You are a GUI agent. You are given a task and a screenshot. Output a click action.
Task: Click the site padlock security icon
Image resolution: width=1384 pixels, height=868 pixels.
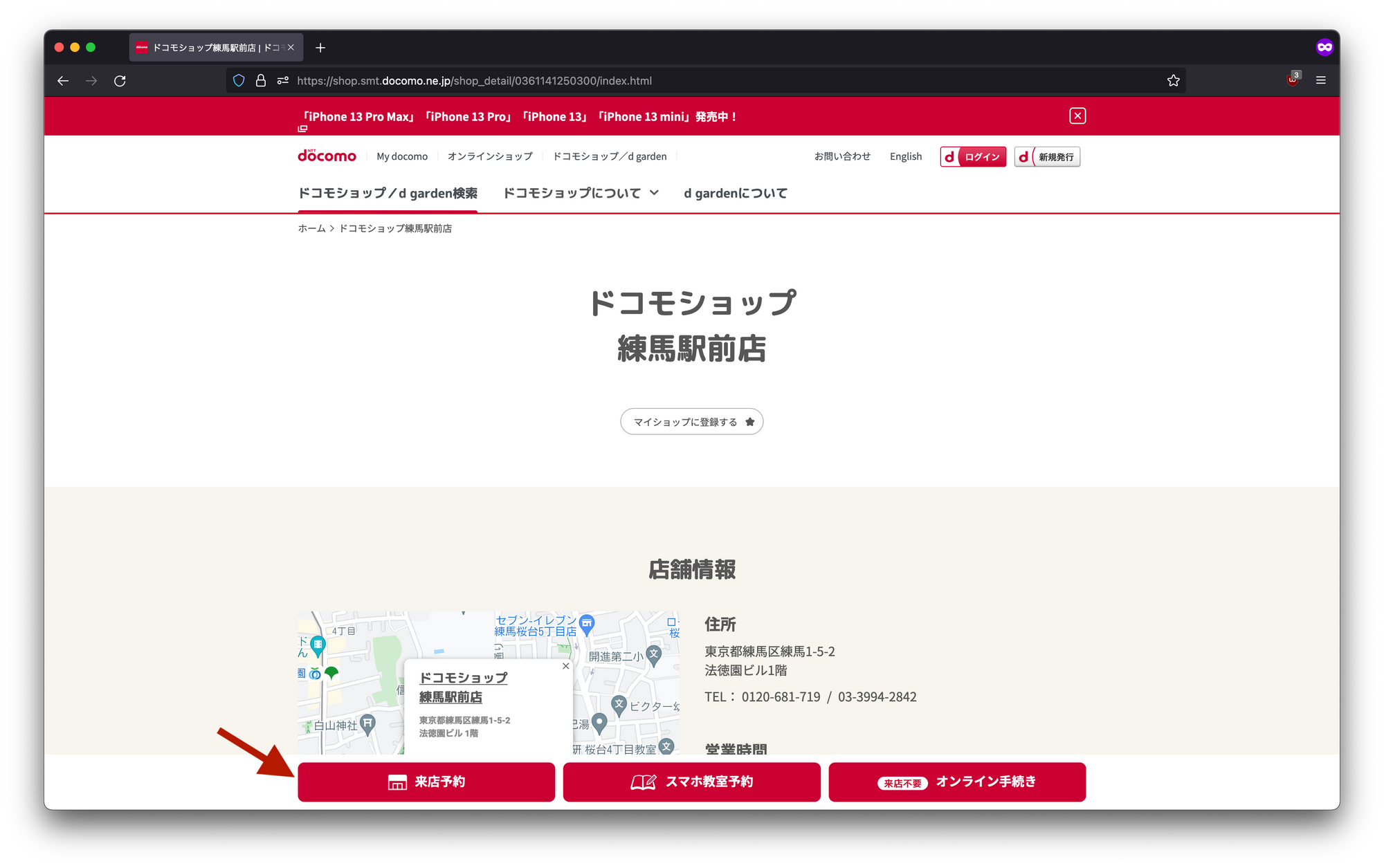pos(261,81)
